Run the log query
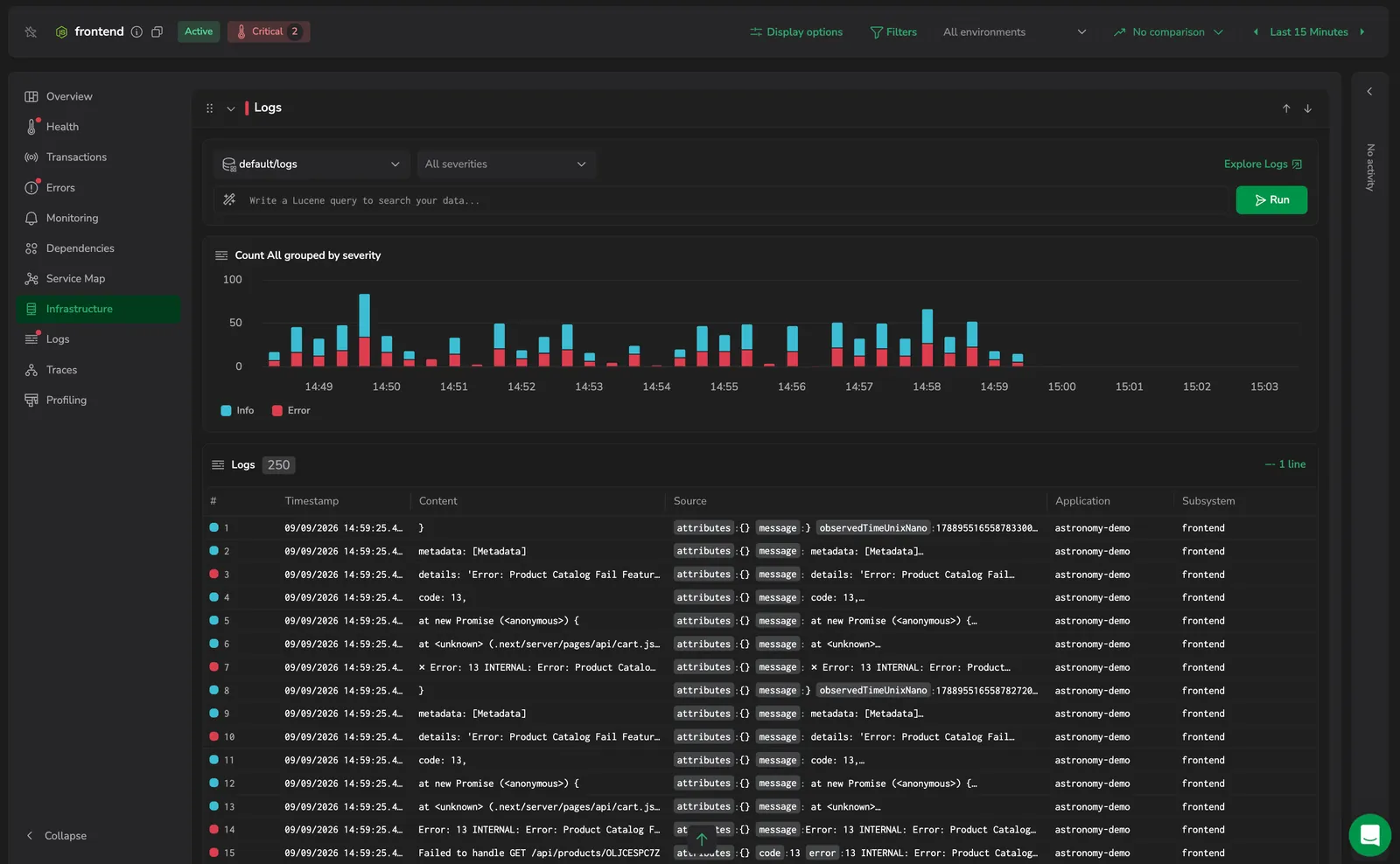The width and height of the screenshot is (1400, 864). 1271,200
